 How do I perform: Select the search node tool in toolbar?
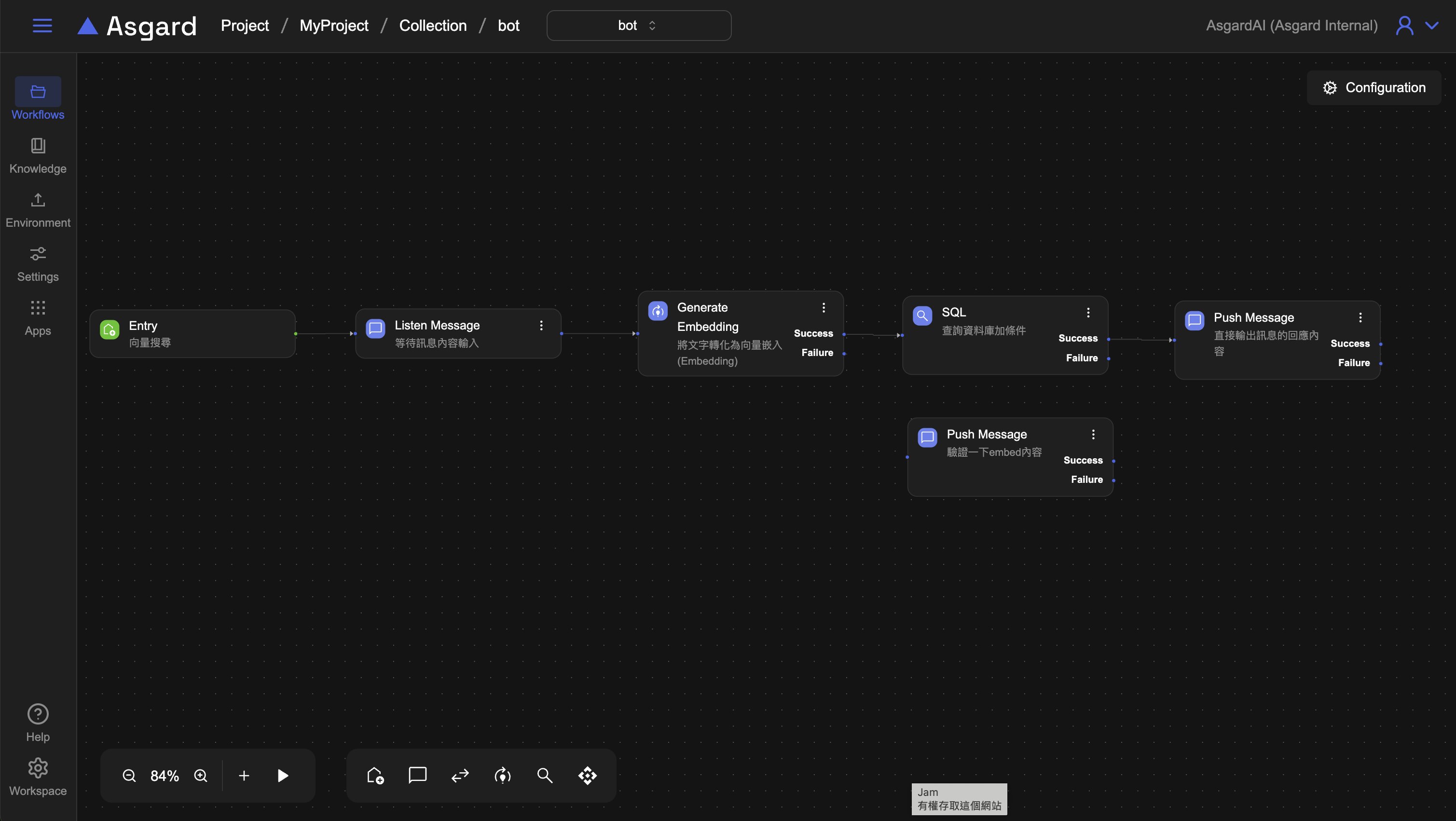tap(544, 775)
